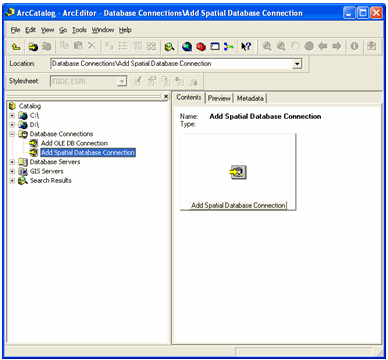Click the Create Thumbnail icon

coord(372,46)
